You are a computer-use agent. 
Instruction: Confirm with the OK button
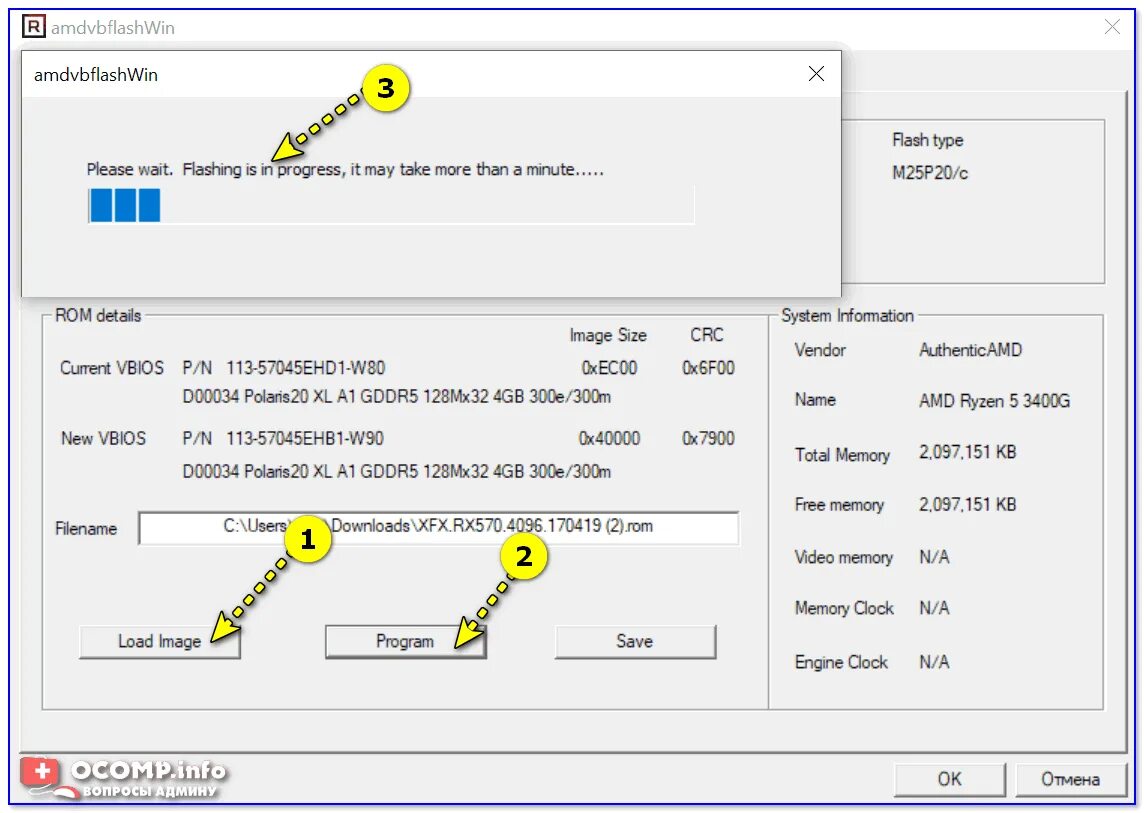949,779
